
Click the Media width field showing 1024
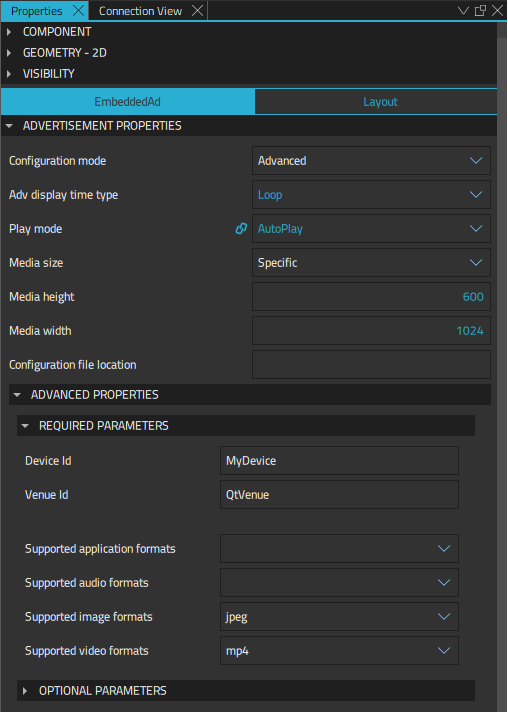[x=371, y=331]
